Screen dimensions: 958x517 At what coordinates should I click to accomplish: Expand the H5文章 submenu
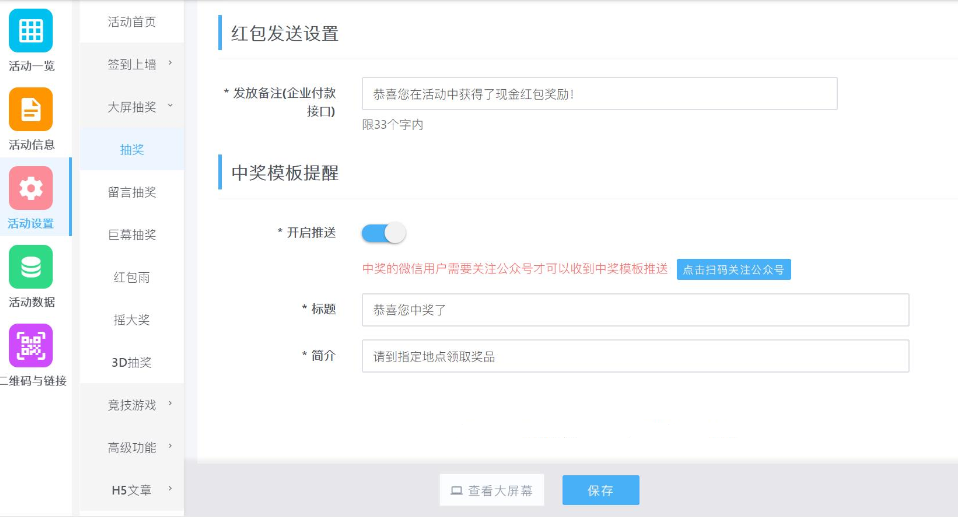pyautogui.click(x=131, y=490)
